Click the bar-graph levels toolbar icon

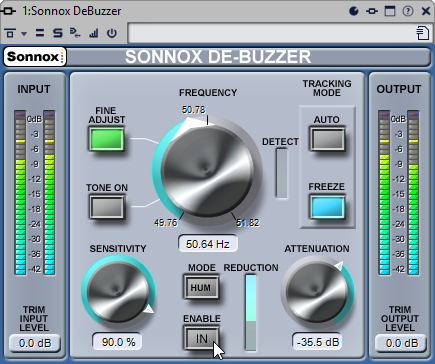point(94,33)
